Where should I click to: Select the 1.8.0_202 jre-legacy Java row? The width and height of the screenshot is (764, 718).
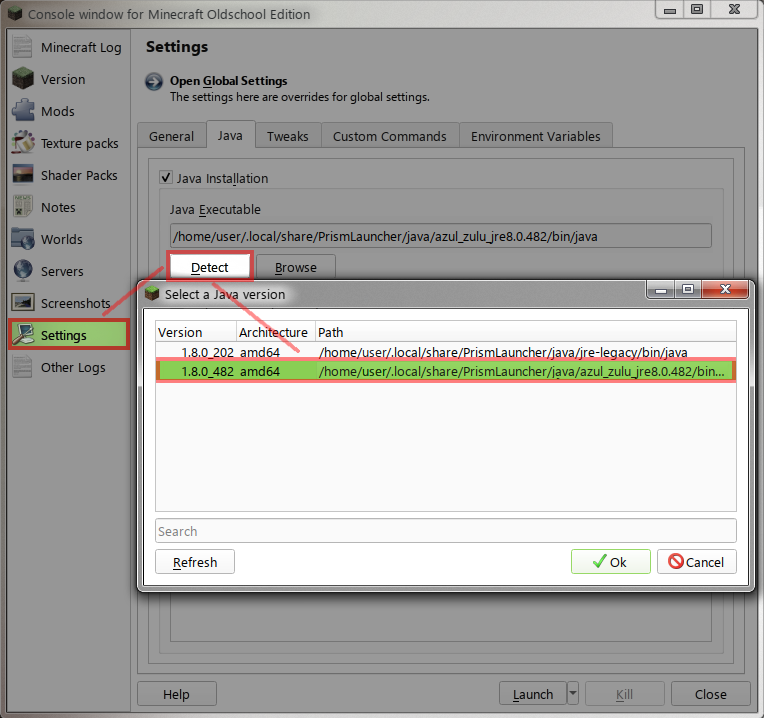445,352
